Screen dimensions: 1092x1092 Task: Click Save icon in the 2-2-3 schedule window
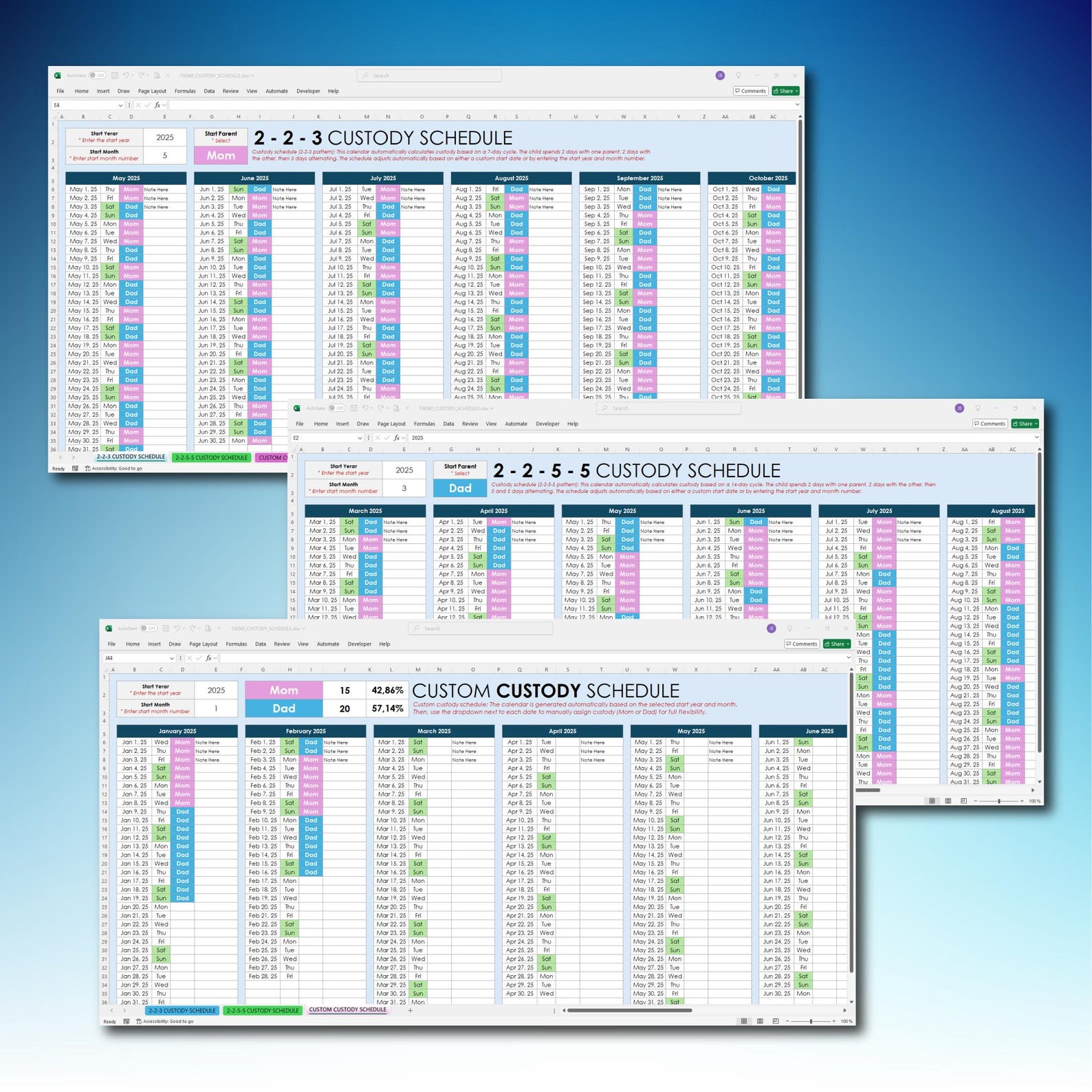[115, 76]
